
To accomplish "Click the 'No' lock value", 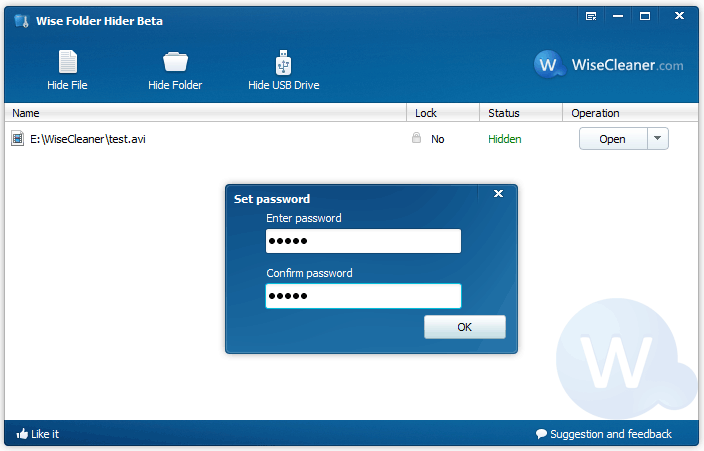I will tap(437, 139).
